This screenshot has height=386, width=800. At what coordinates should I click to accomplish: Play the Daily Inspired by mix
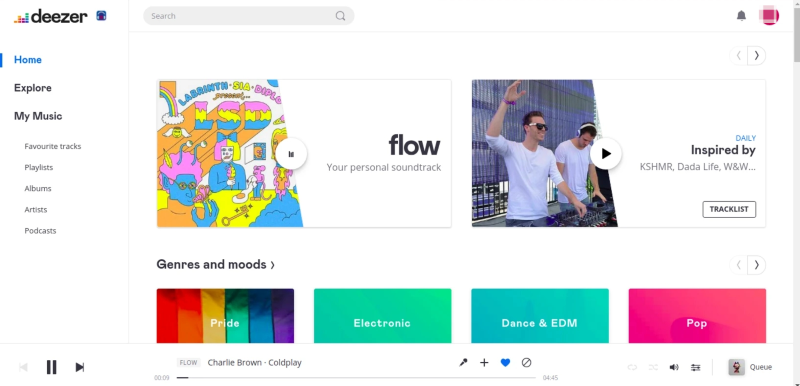coord(606,153)
